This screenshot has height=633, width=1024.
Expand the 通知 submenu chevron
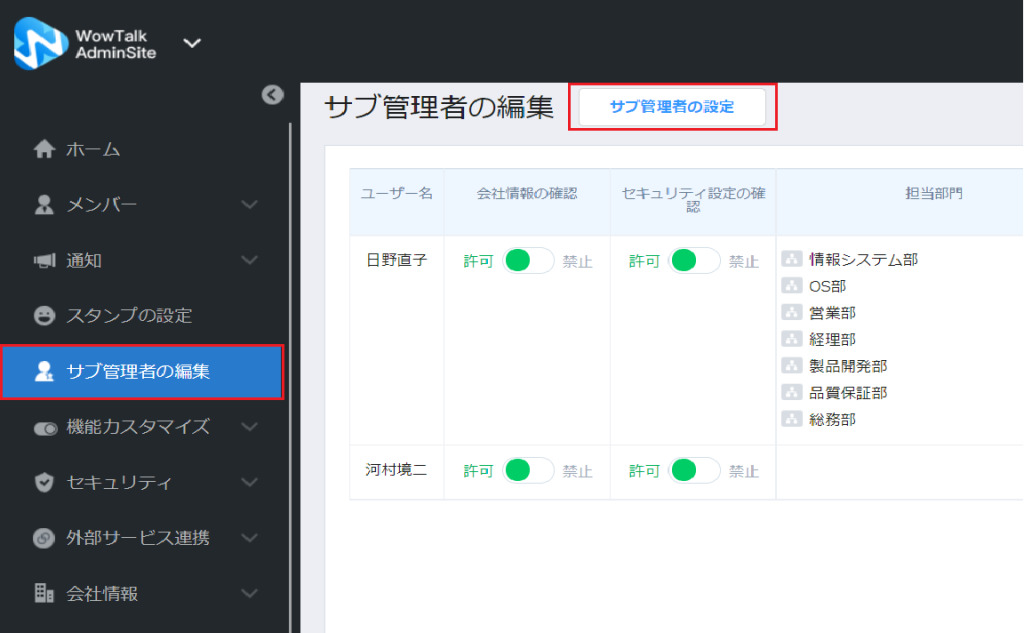click(x=249, y=260)
